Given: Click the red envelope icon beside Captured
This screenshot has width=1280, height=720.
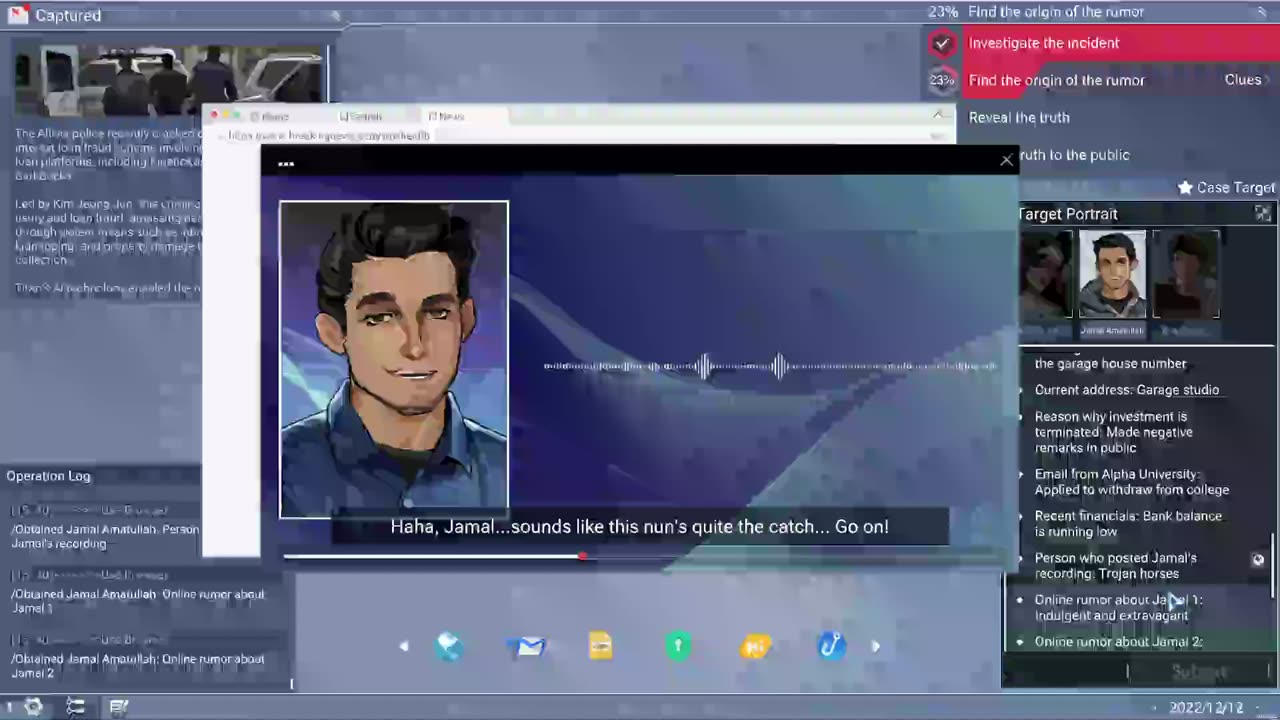Looking at the screenshot, I should [17, 15].
